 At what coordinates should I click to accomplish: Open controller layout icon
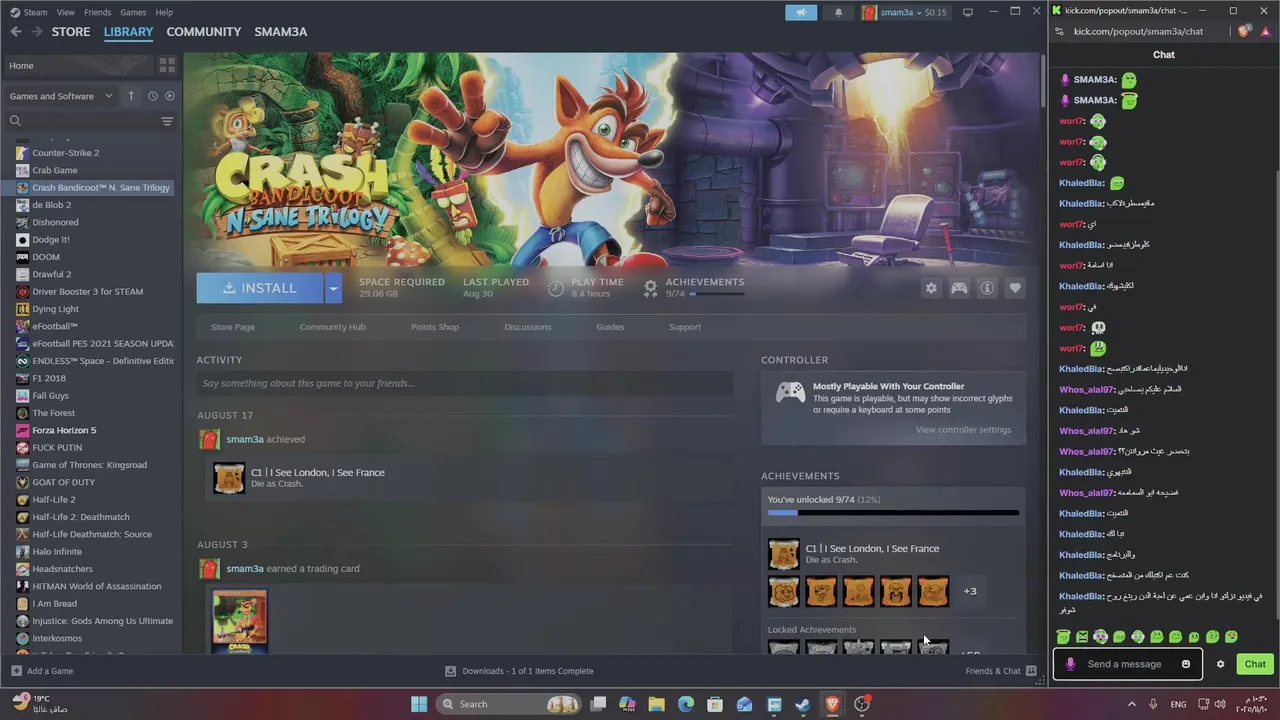coord(959,288)
